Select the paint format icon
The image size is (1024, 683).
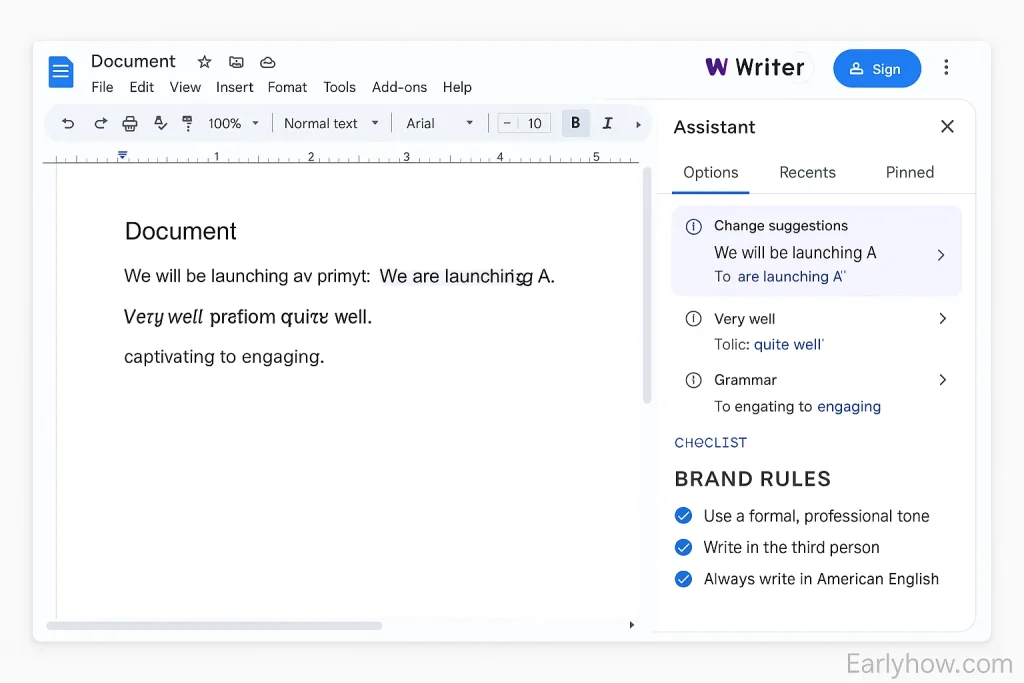pyautogui.click(x=187, y=124)
